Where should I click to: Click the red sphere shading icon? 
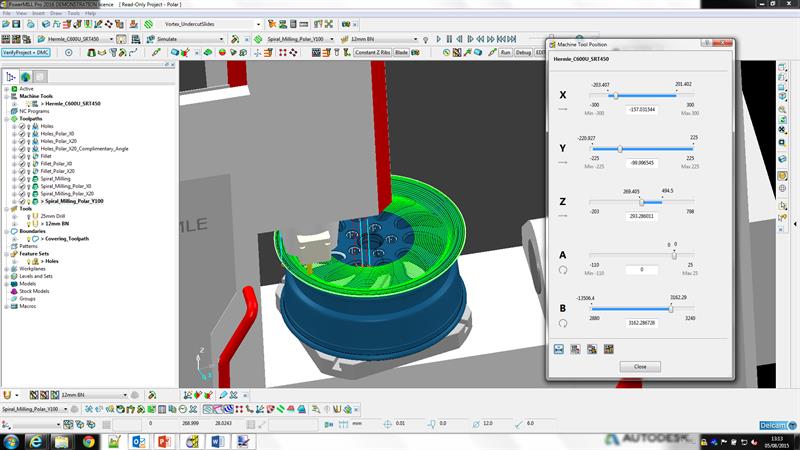[x=222, y=53]
